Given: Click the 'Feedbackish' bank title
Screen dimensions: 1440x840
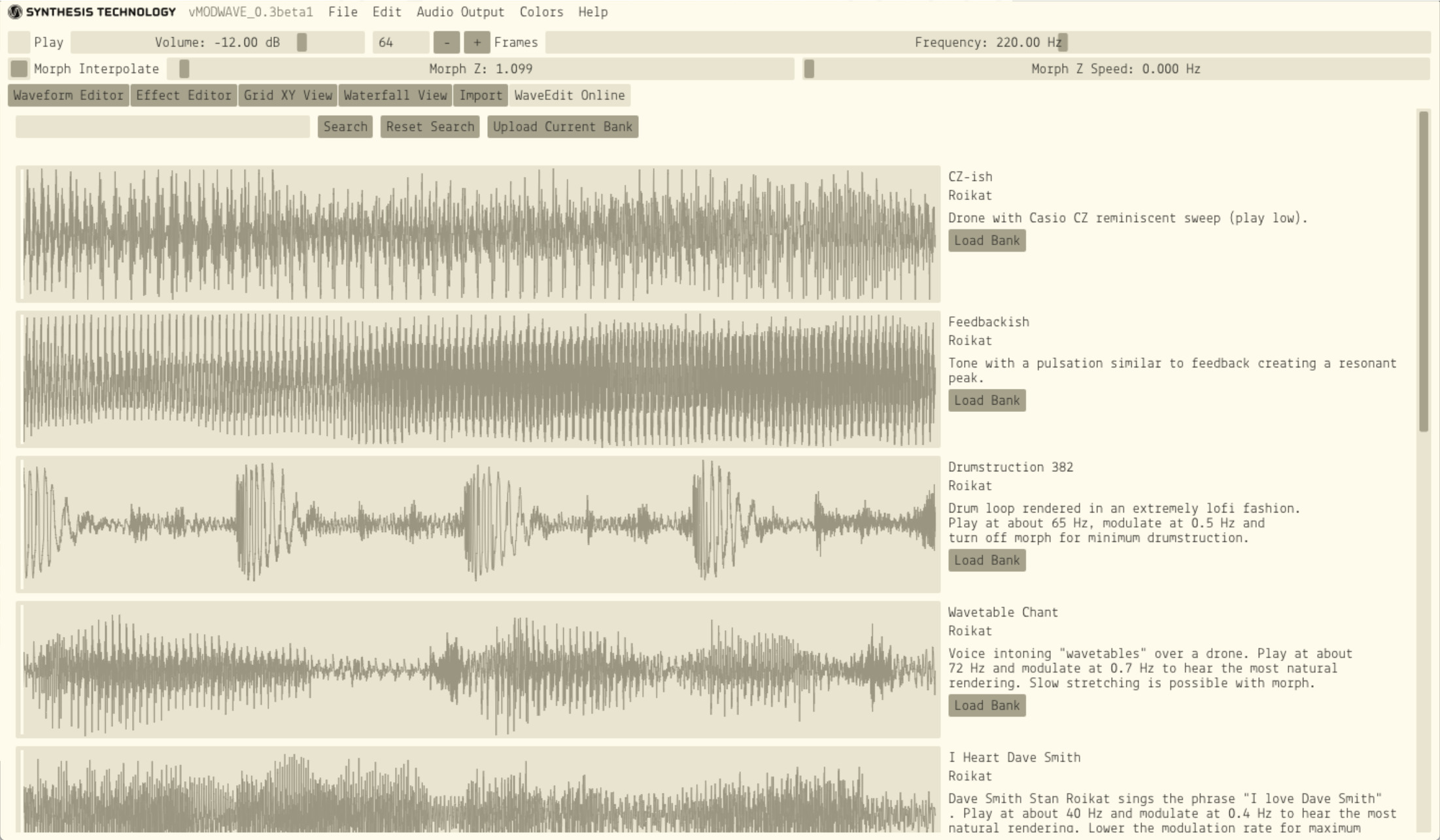Looking at the screenshot, I should tap(989, 322).
